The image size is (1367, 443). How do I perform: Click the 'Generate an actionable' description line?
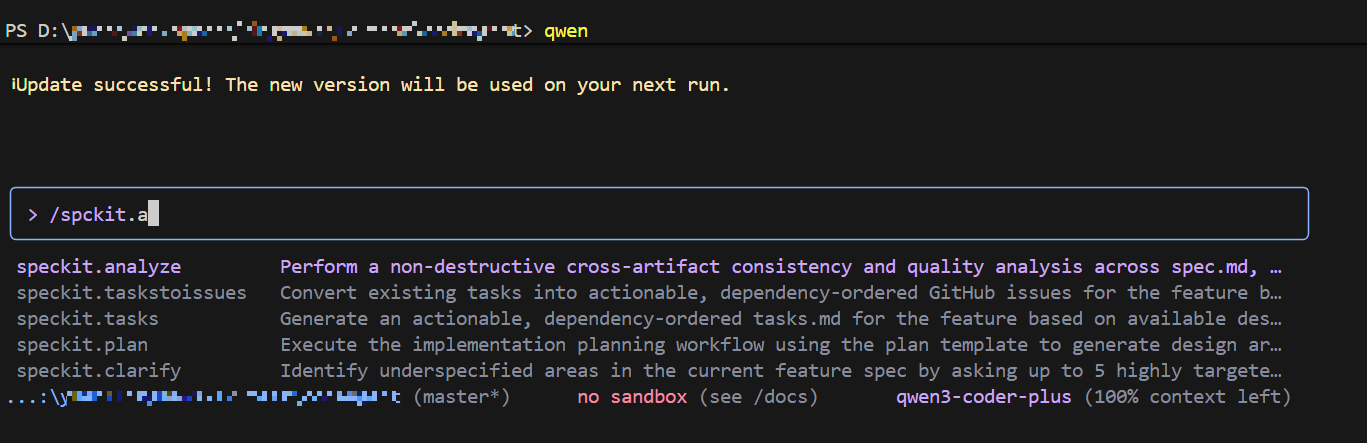(x=780, y=319)
